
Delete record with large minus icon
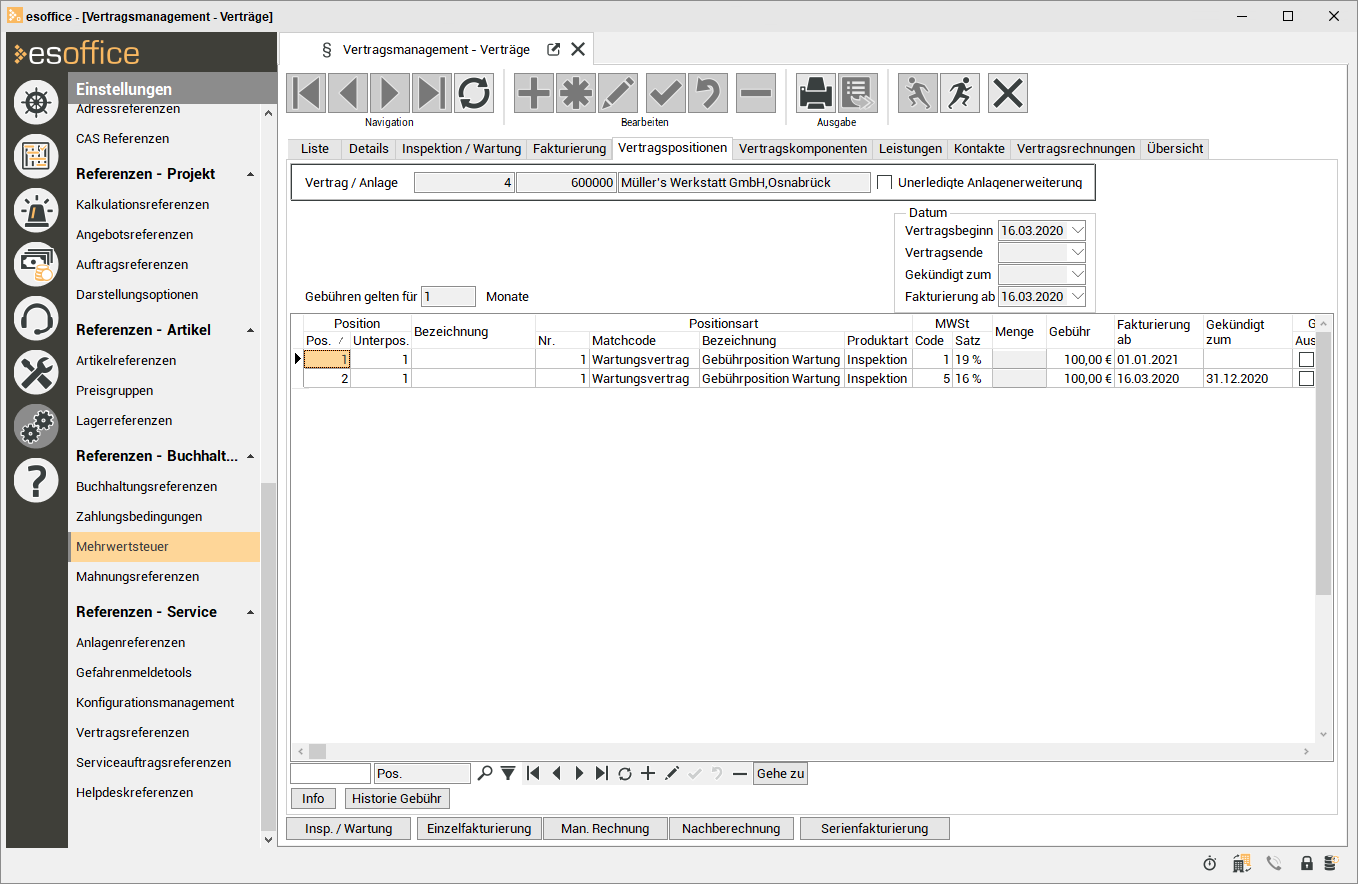756,93
